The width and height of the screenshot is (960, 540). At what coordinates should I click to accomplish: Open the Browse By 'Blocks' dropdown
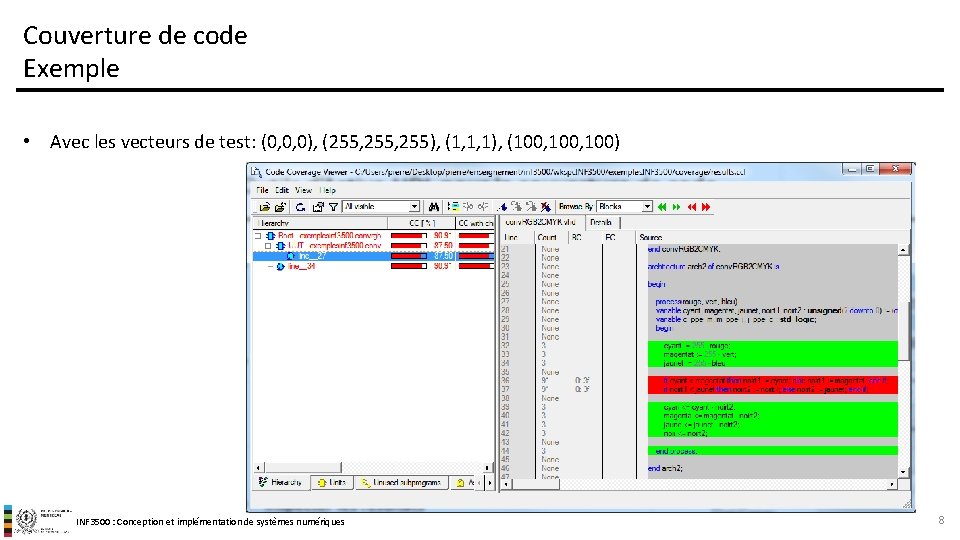tap(647, 207)
